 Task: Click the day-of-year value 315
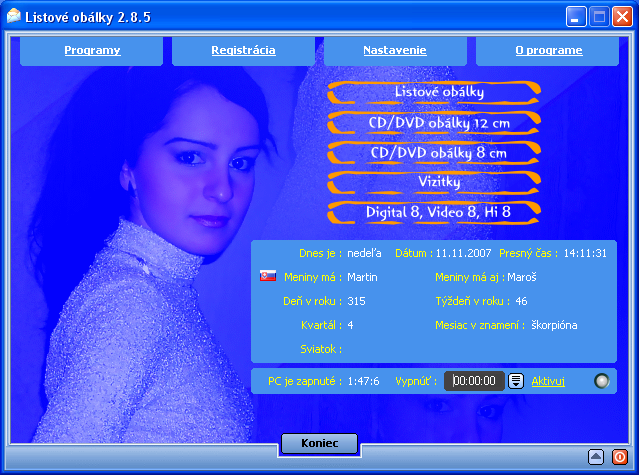[357, 301]
